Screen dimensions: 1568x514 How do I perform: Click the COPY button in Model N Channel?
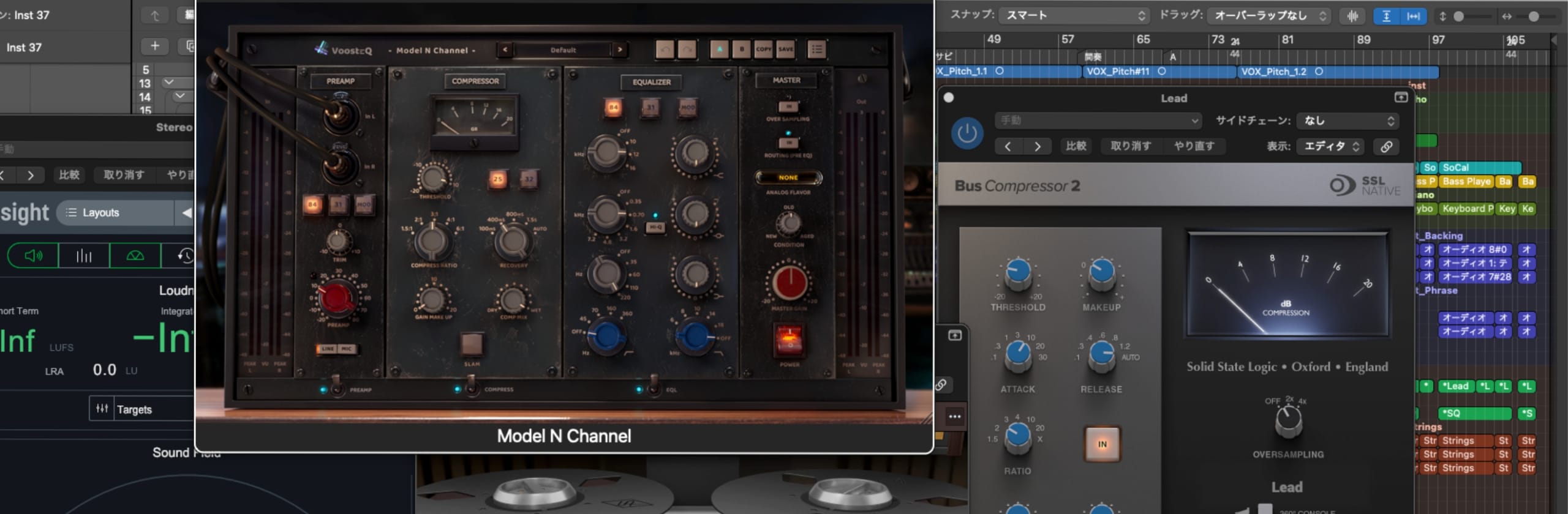(763, 50)
